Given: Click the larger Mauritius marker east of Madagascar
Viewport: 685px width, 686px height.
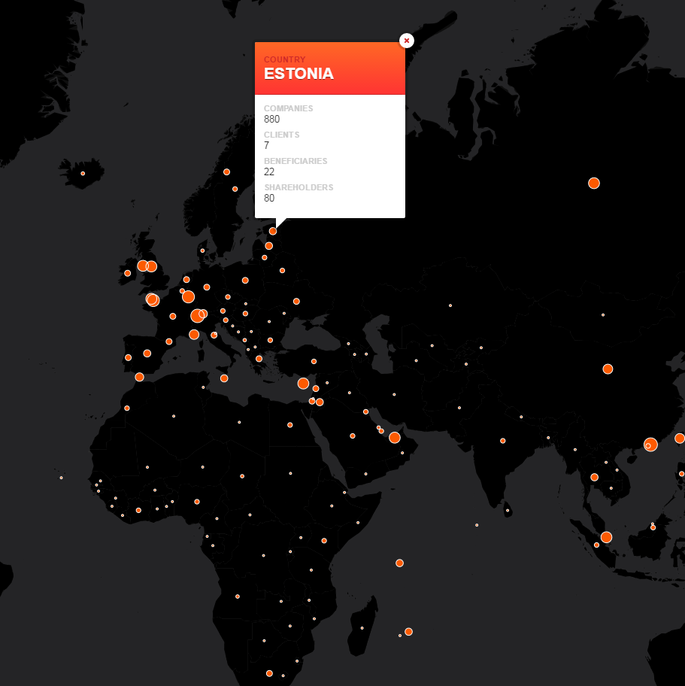Looking at the screenshot, I should point(409,632).
